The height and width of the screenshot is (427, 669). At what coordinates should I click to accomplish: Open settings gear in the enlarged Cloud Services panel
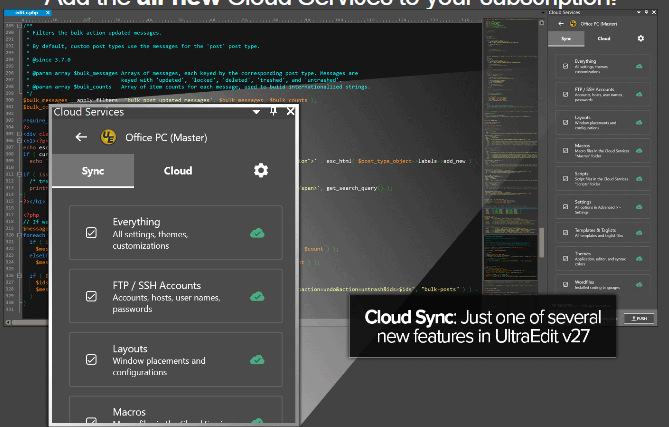(x=261, y=170)
